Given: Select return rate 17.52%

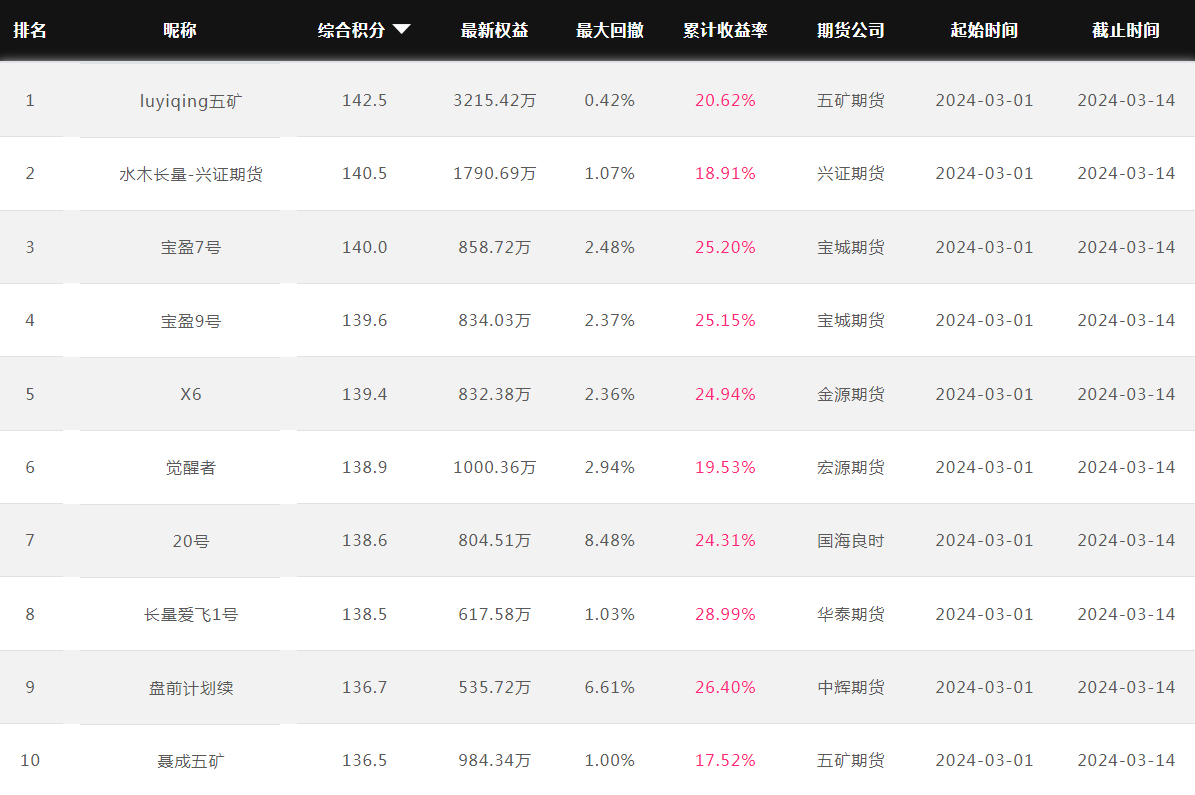Looking at the screenshot, I should coord(725,761).
